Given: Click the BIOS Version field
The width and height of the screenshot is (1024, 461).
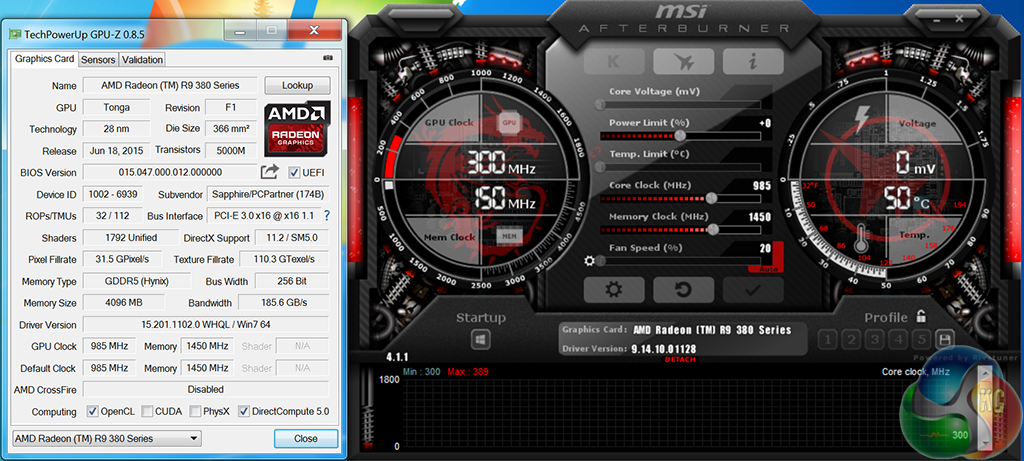Looking at the screenshot, I should point(170,172).
